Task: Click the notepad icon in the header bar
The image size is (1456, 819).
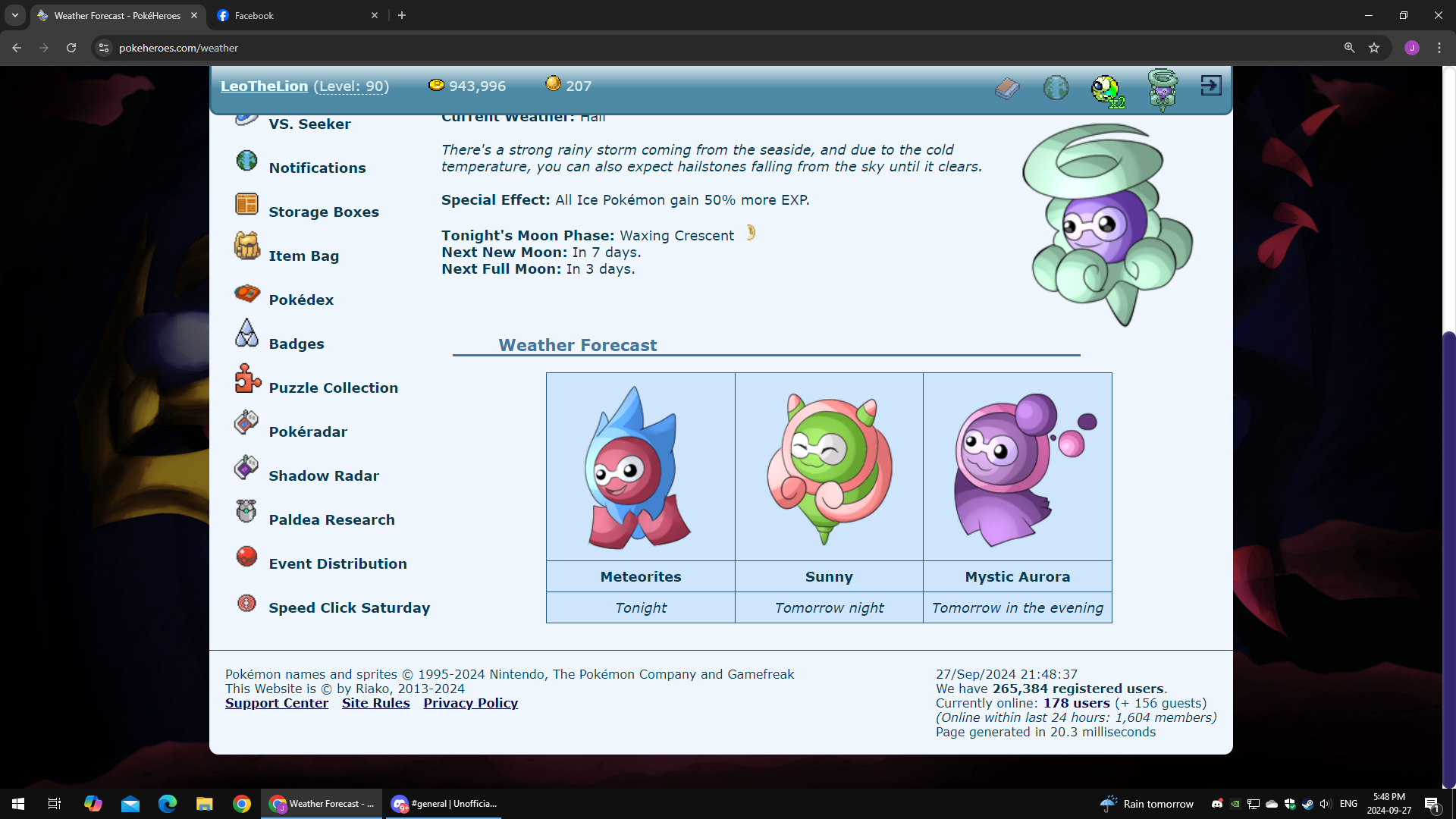Action: [1007, 89]
